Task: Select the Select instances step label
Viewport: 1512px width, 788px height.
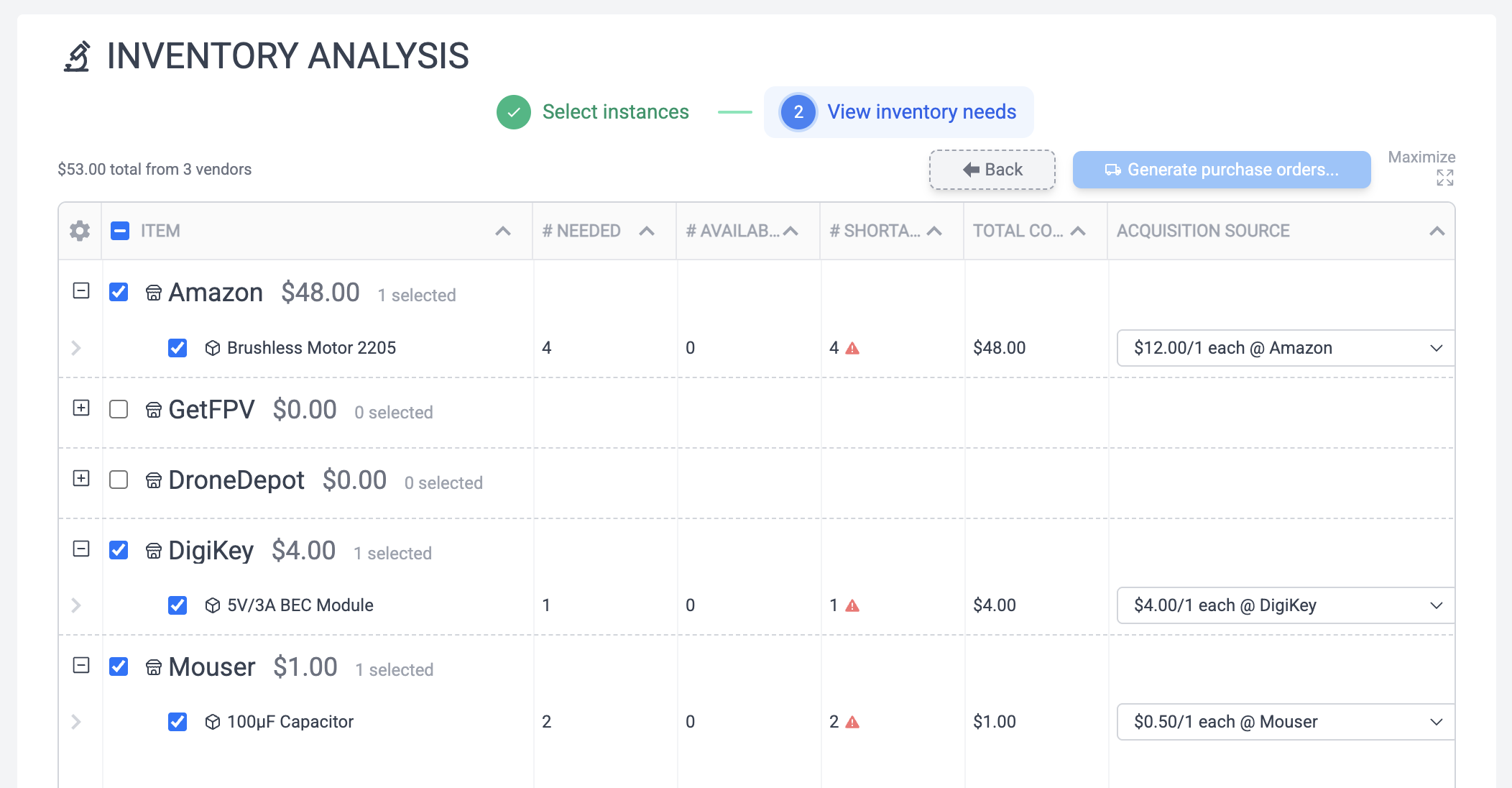Action: point(617,111)
